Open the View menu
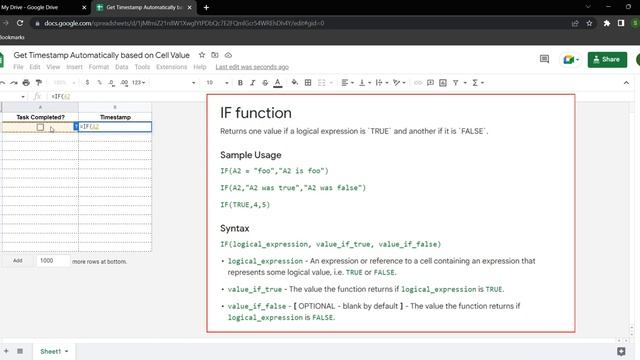Viewport: 640px width, 360px height. [x=53, y=67]
